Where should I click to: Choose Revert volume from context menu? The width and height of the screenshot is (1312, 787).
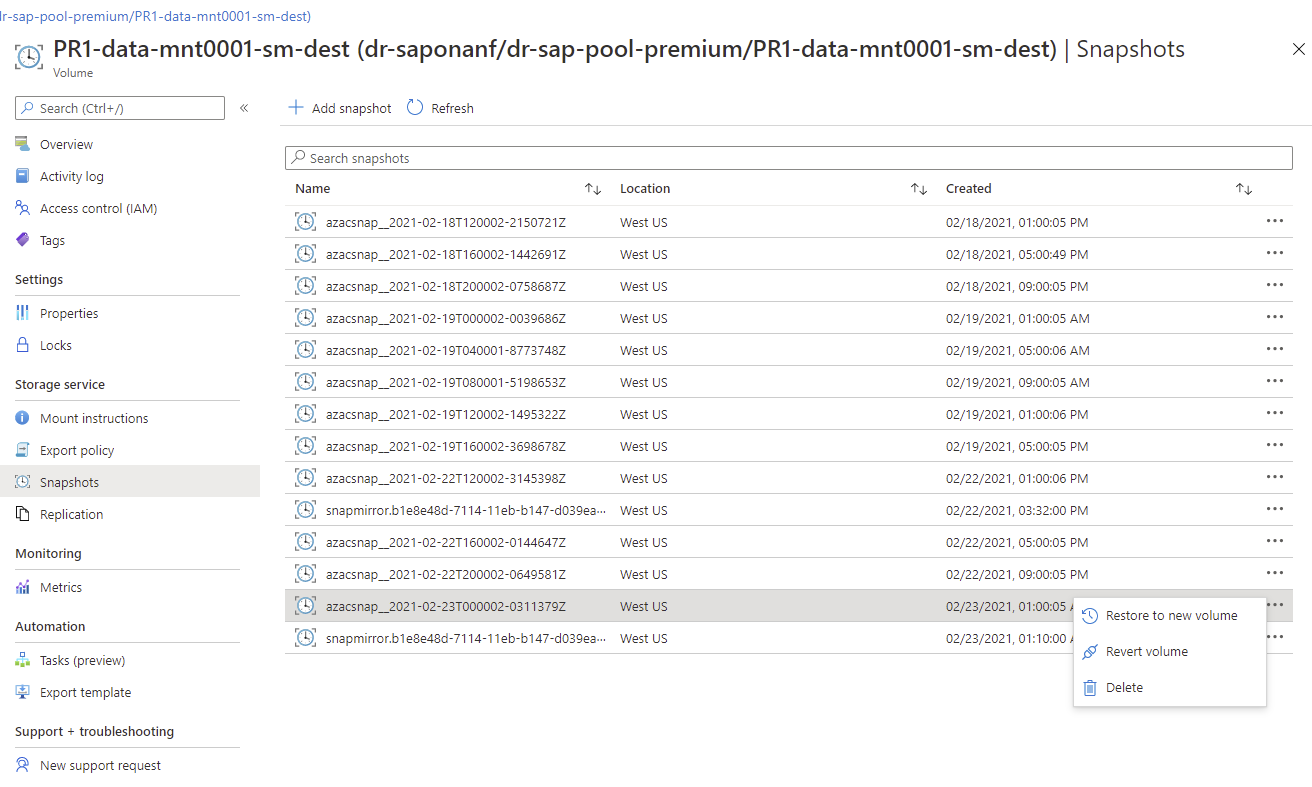(1147, 652)
